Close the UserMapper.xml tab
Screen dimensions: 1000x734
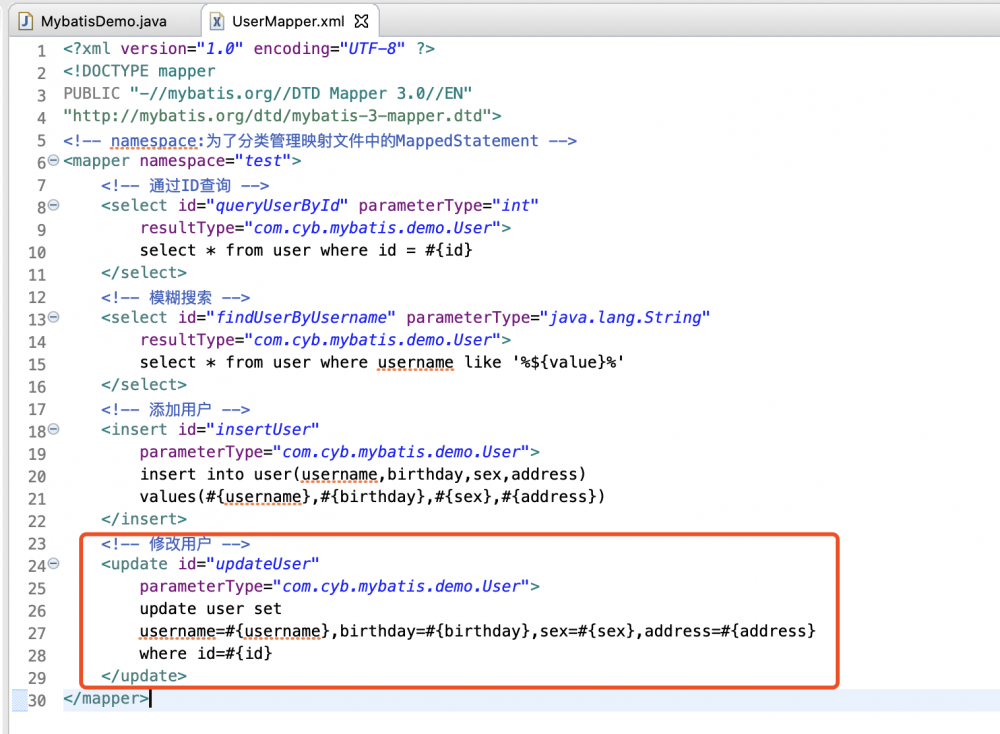point(362,21)
